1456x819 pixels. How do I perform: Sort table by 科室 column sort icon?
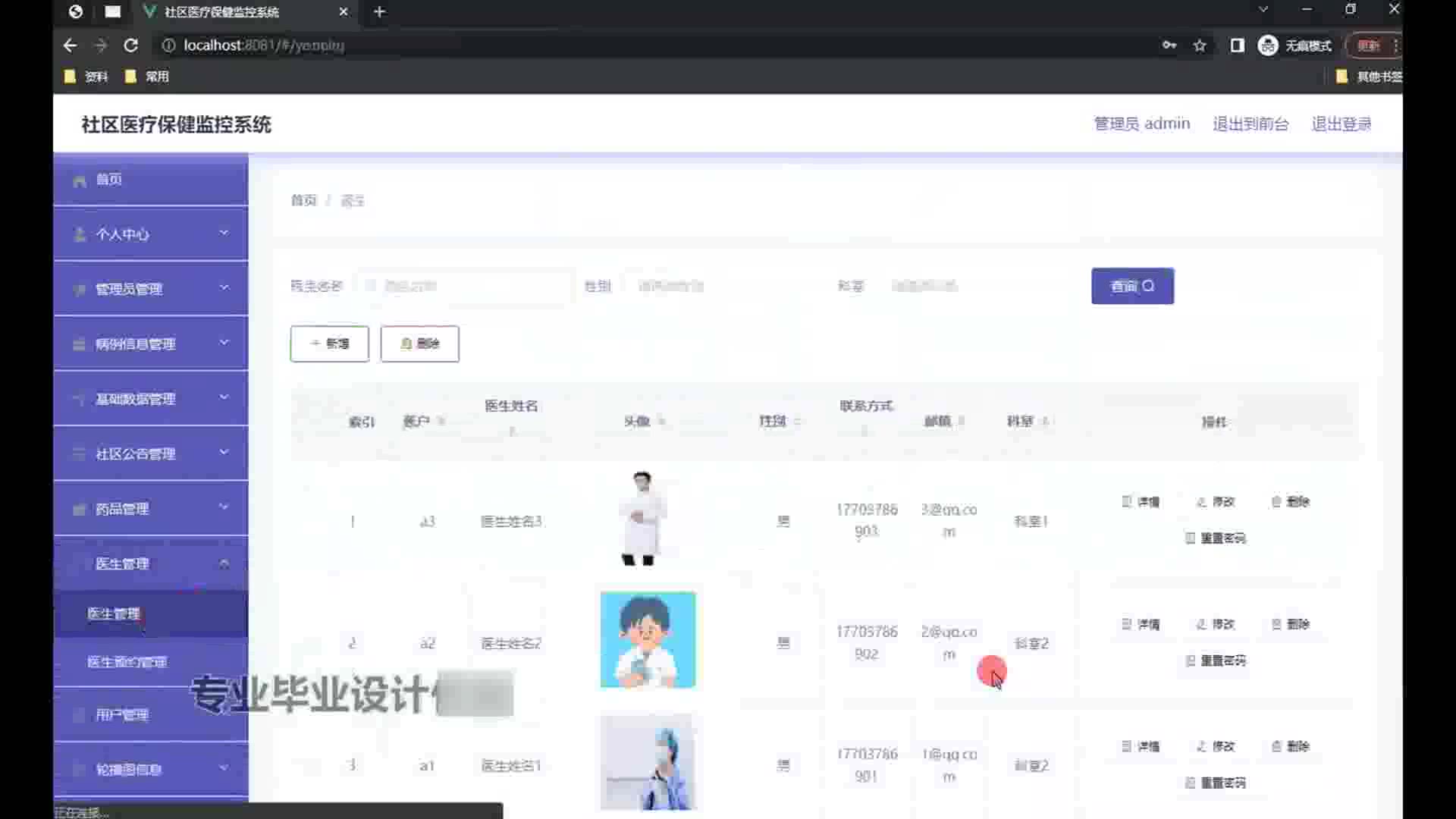tap(1045, 422)
